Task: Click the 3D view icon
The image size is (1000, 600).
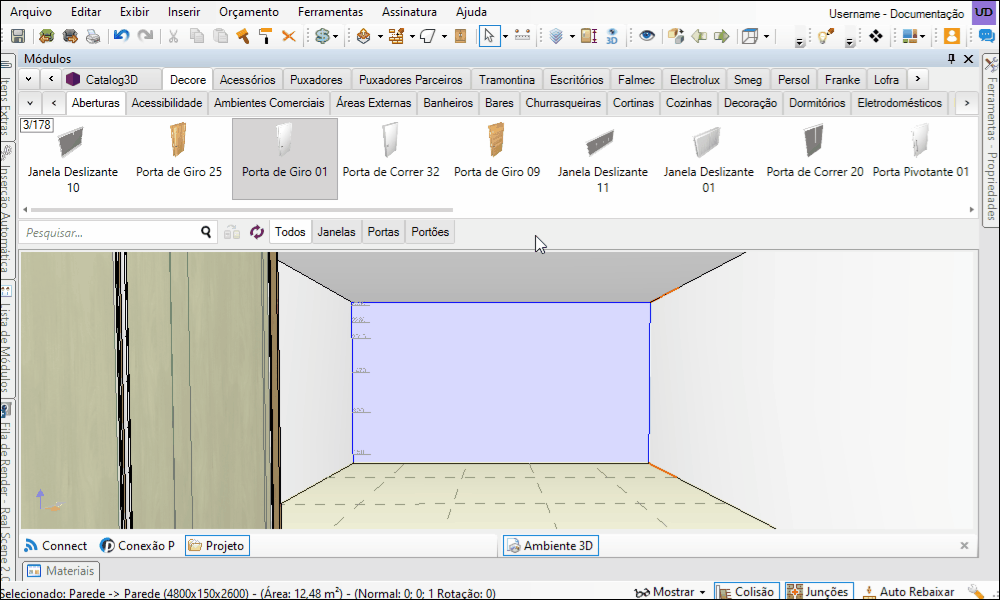Action: point(612,36)
